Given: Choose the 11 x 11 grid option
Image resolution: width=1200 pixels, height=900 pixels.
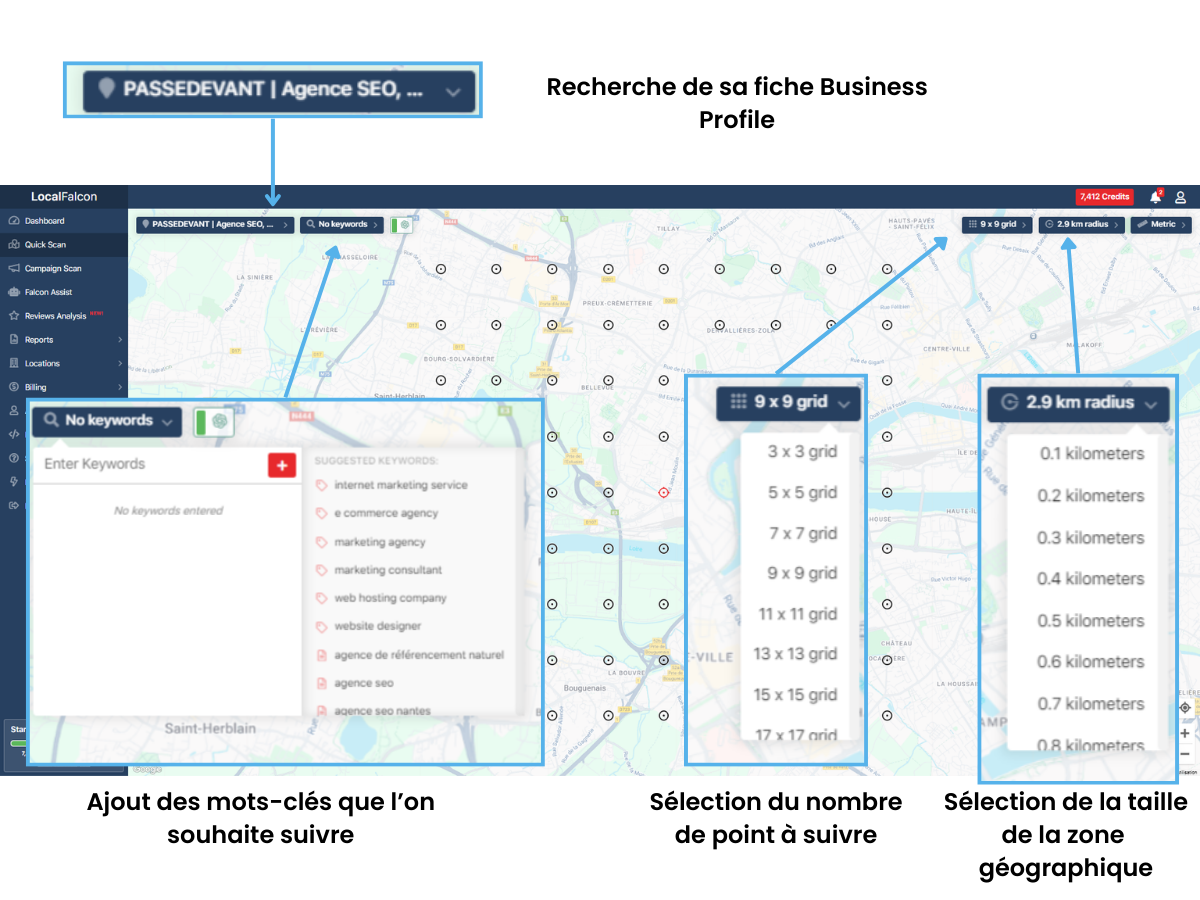Looking at the screenshot, I should tap(797, 614).
